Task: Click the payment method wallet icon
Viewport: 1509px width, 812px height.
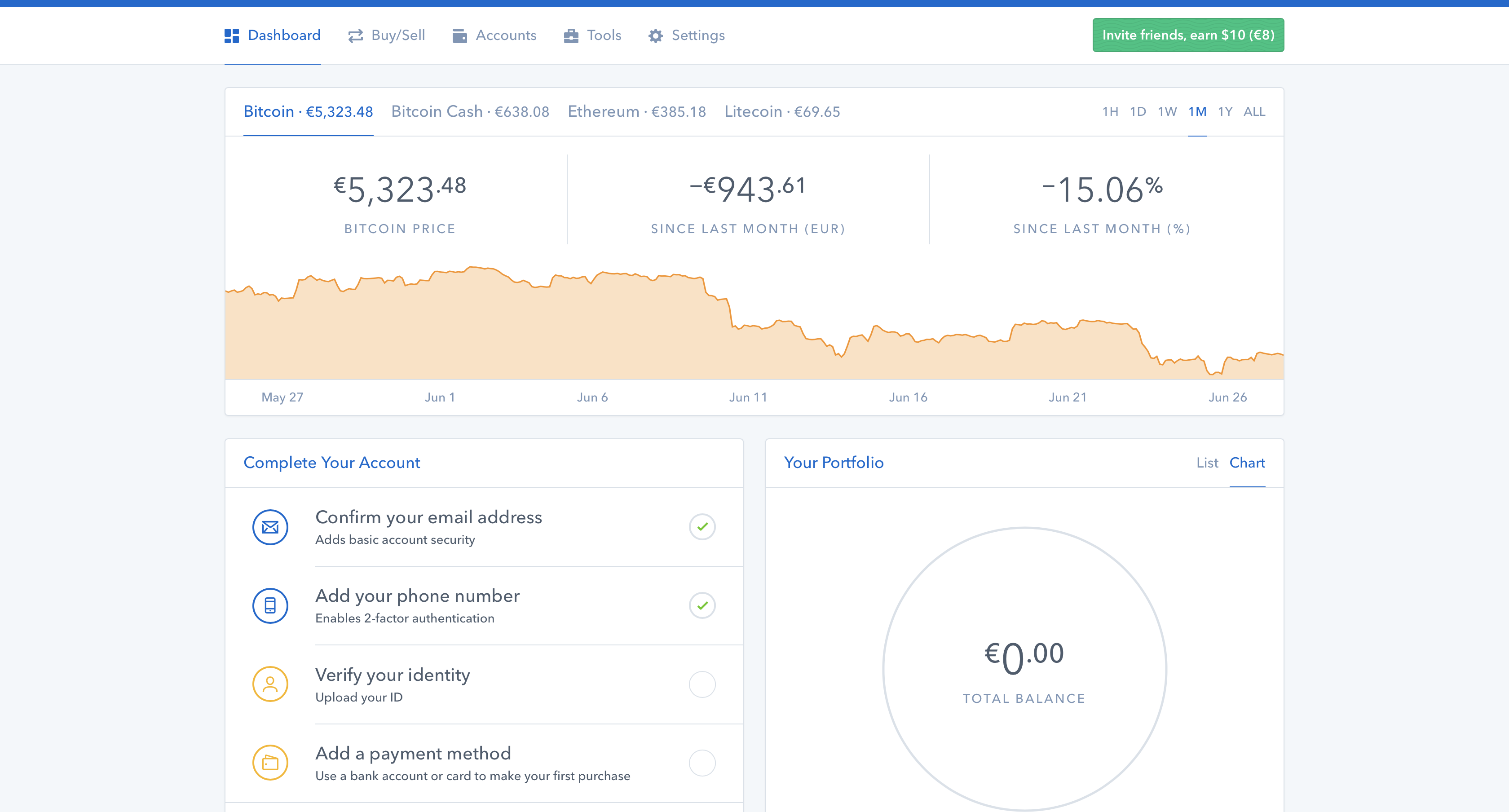Action: [270, 763]
